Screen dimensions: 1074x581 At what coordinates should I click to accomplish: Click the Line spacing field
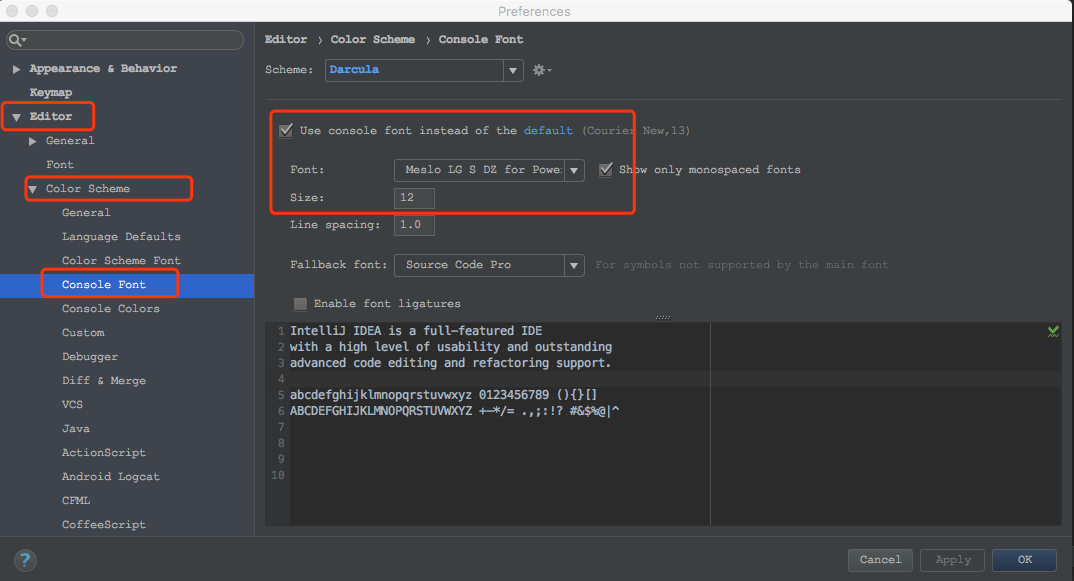coord(414,225)
